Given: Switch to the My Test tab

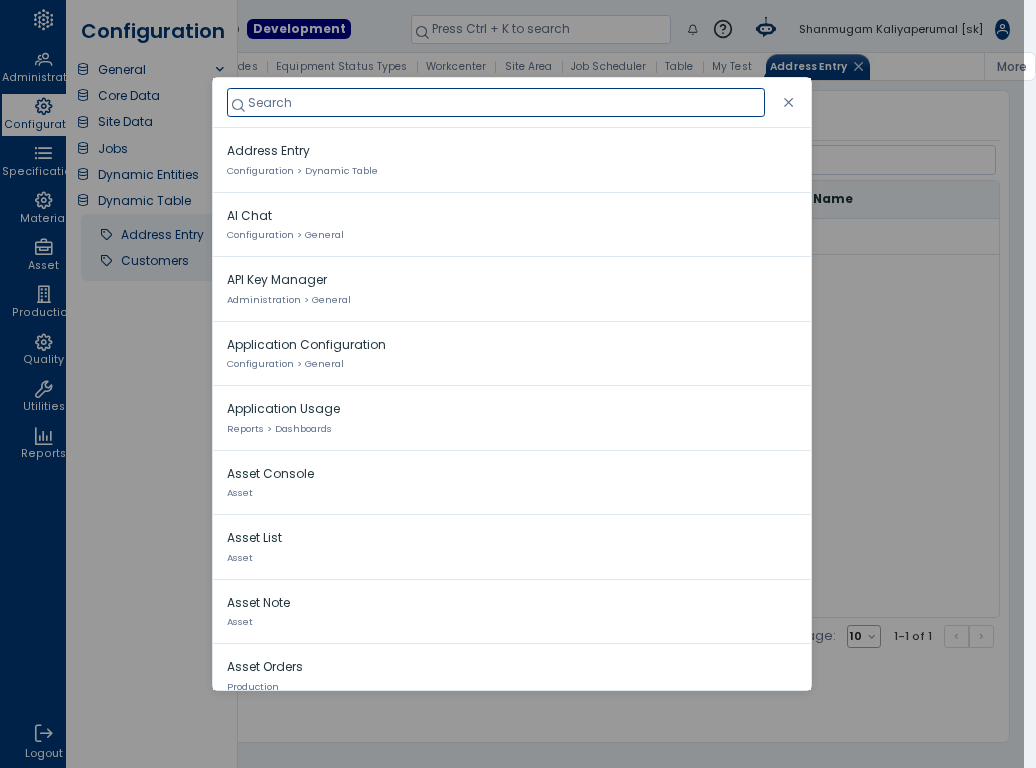Looking at the screenshot, I should click(x=731, y=66).
